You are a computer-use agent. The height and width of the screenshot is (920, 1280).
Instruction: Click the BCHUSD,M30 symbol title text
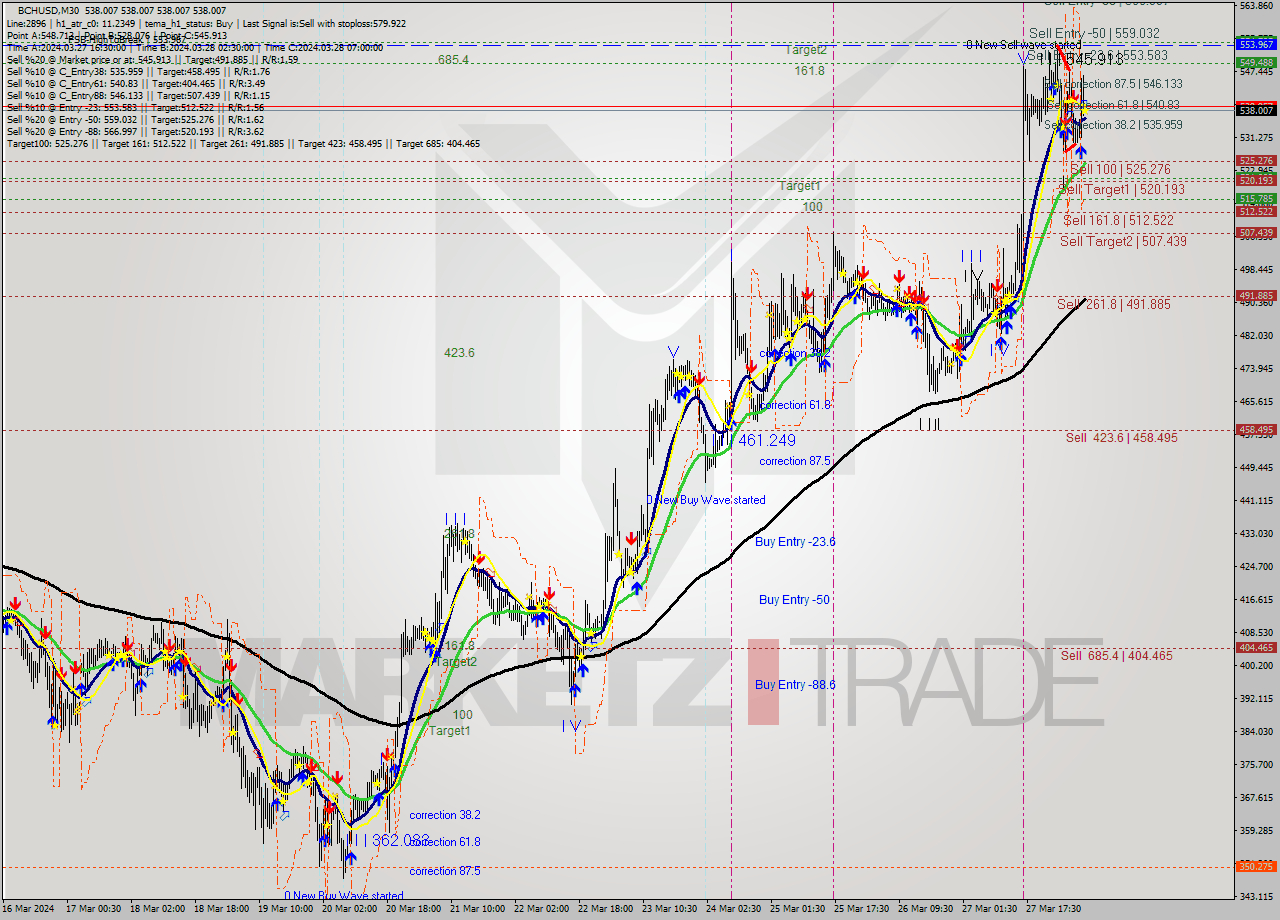pyautogui.click(x=46, y=10)
